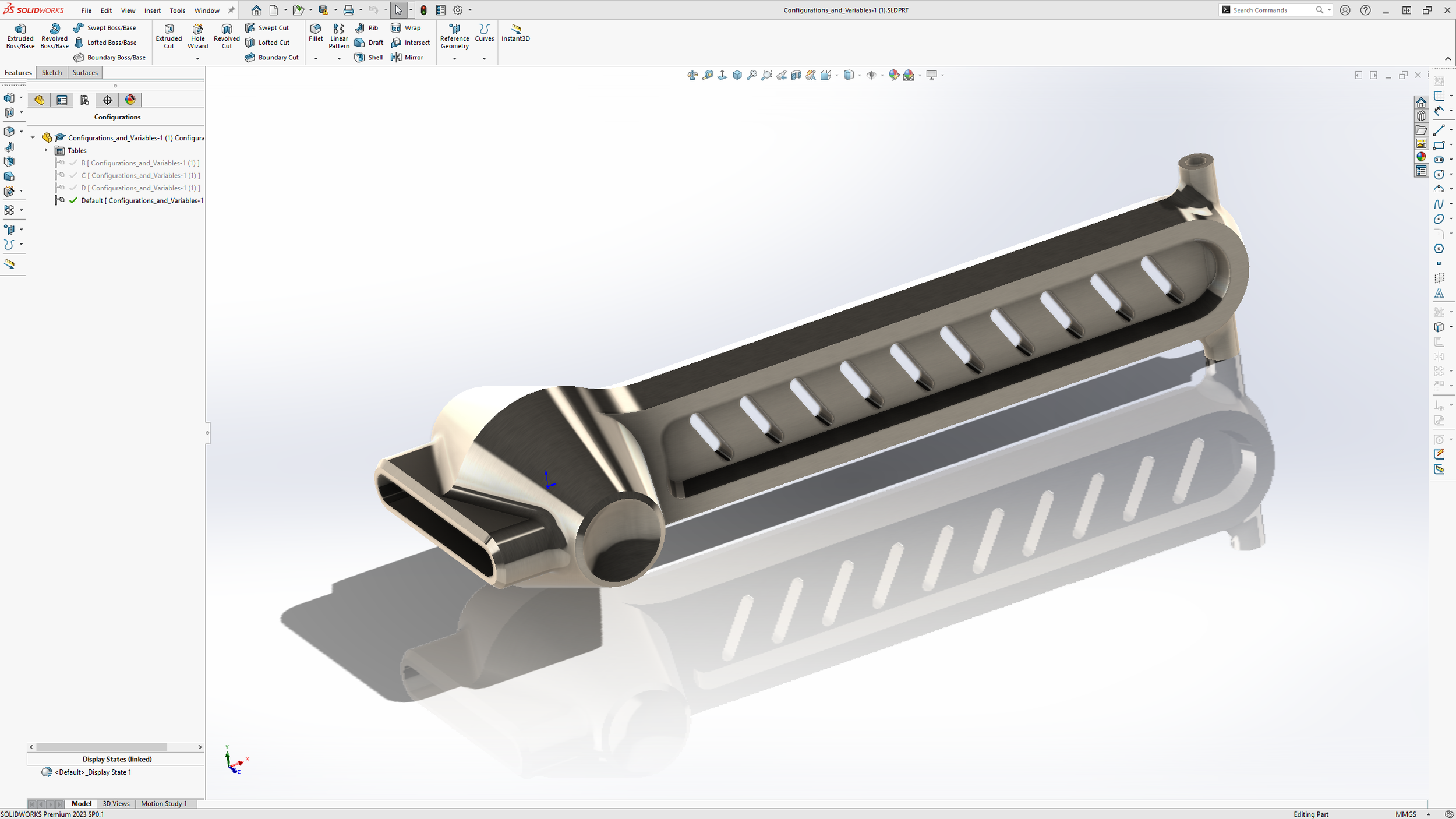Open the DisplayManager color ball tab
Viewport: 1456px width, 819px height.
pos(130,100)
